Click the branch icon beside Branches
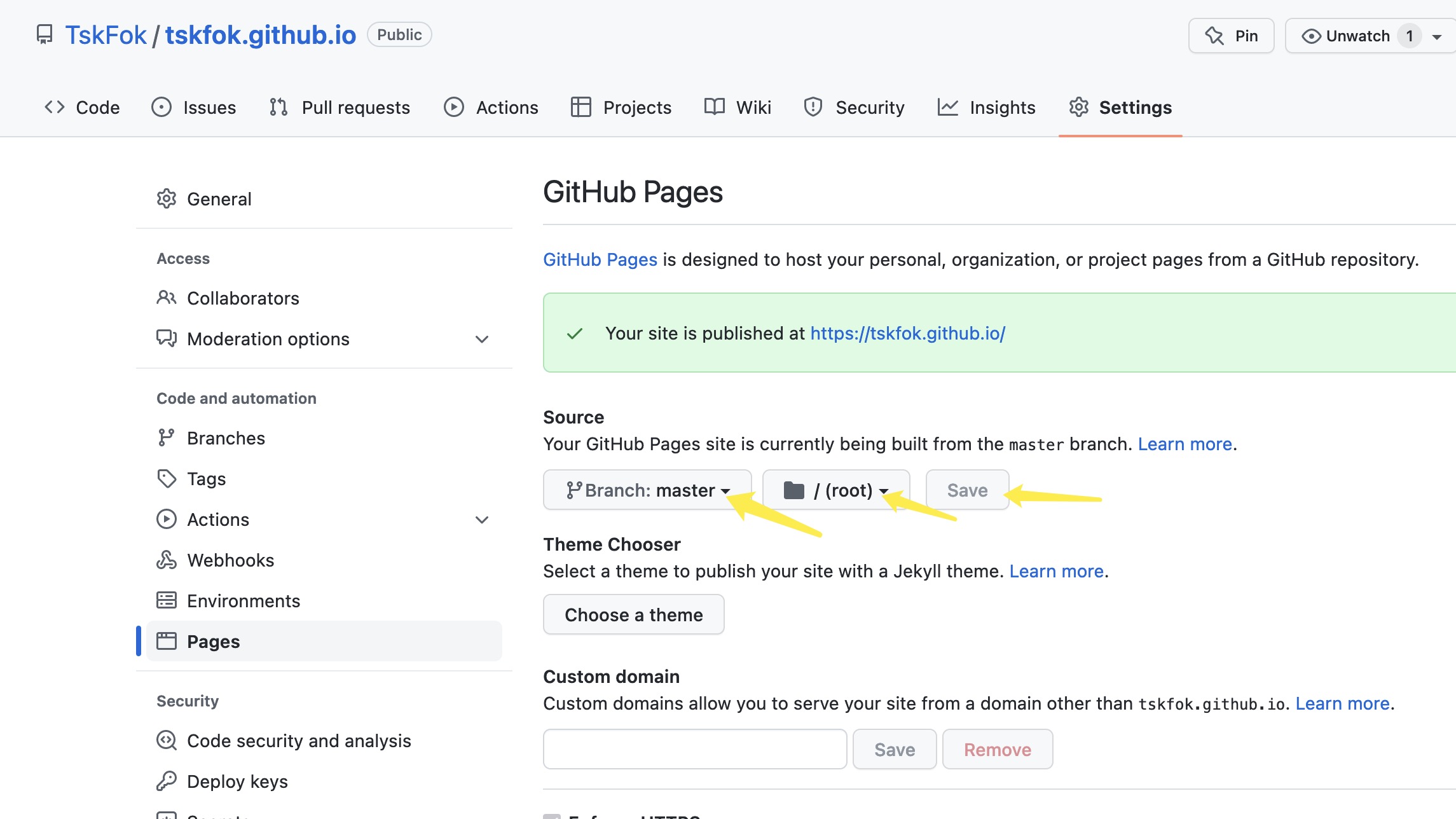The height and width of the screenshot is (819, 1456). pos(167,437)
